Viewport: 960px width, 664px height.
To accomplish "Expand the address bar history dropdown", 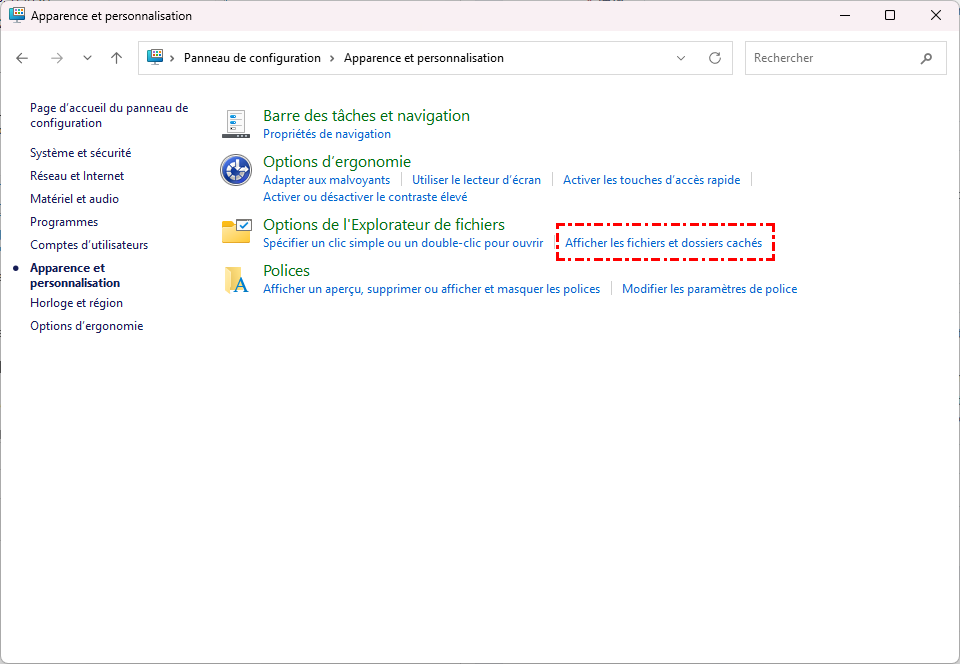I will point(681,58).
